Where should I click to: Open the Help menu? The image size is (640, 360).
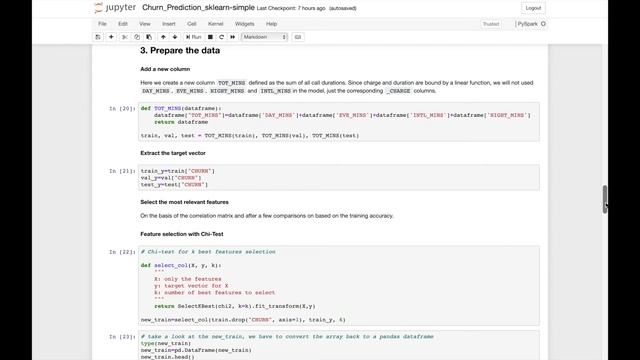tap(271, 24)
